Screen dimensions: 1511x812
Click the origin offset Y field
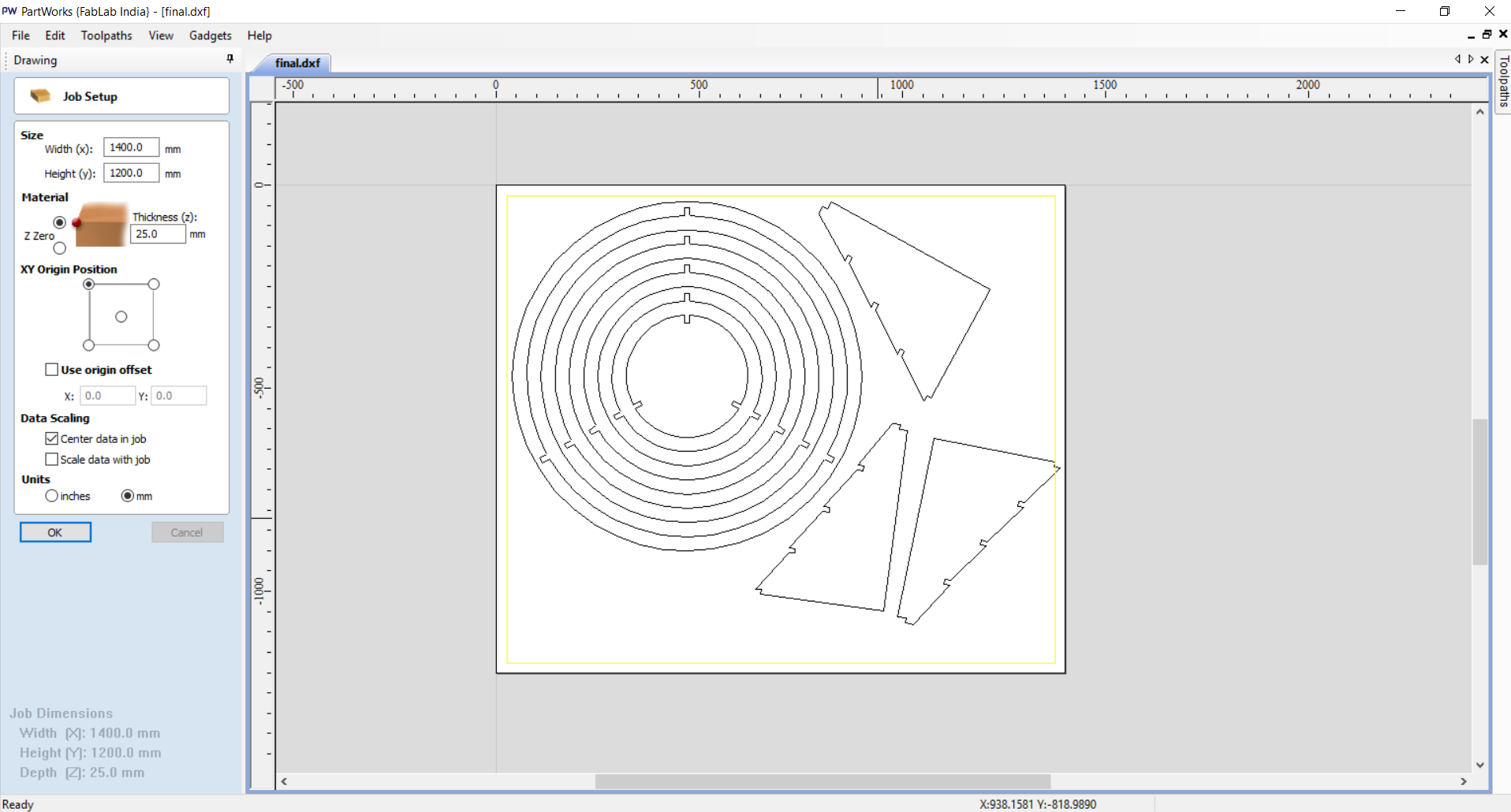click(178, 396)
